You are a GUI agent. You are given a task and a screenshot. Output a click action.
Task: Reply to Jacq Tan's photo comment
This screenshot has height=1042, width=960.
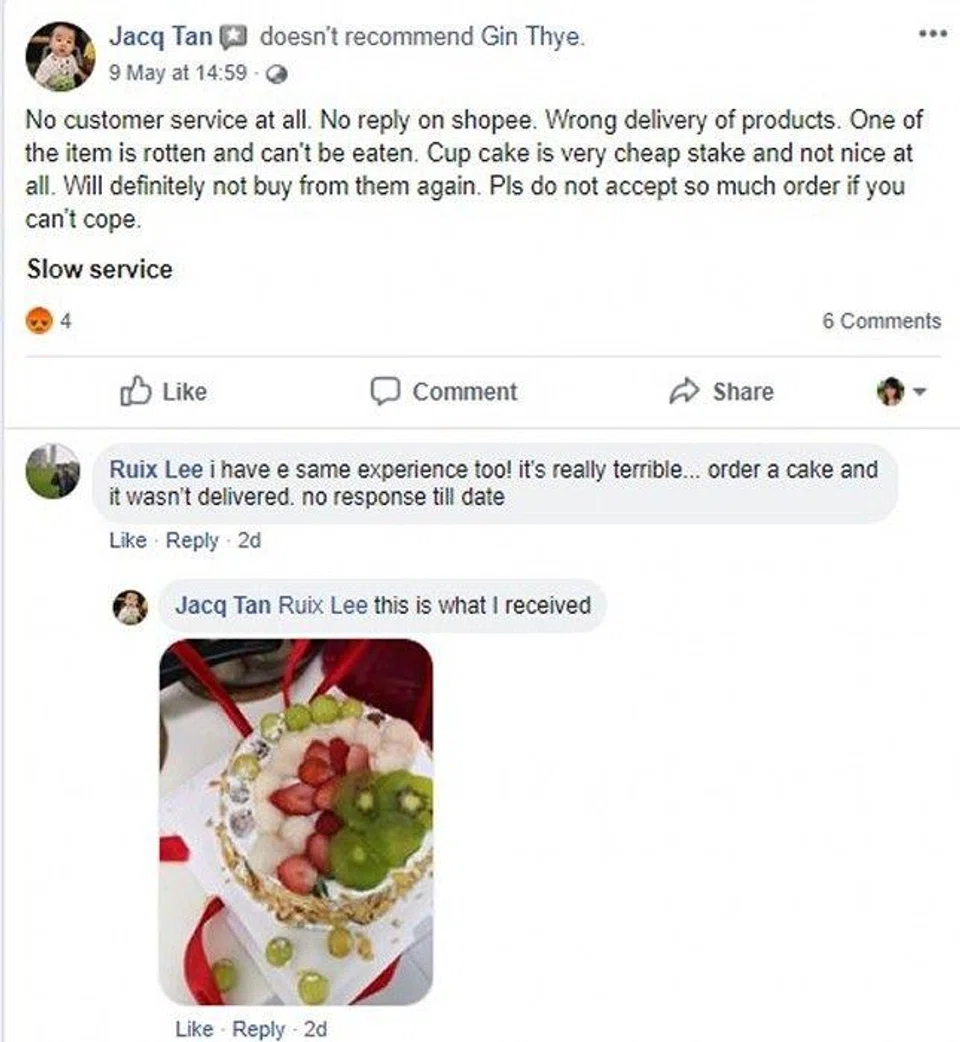coord(258,1029)
